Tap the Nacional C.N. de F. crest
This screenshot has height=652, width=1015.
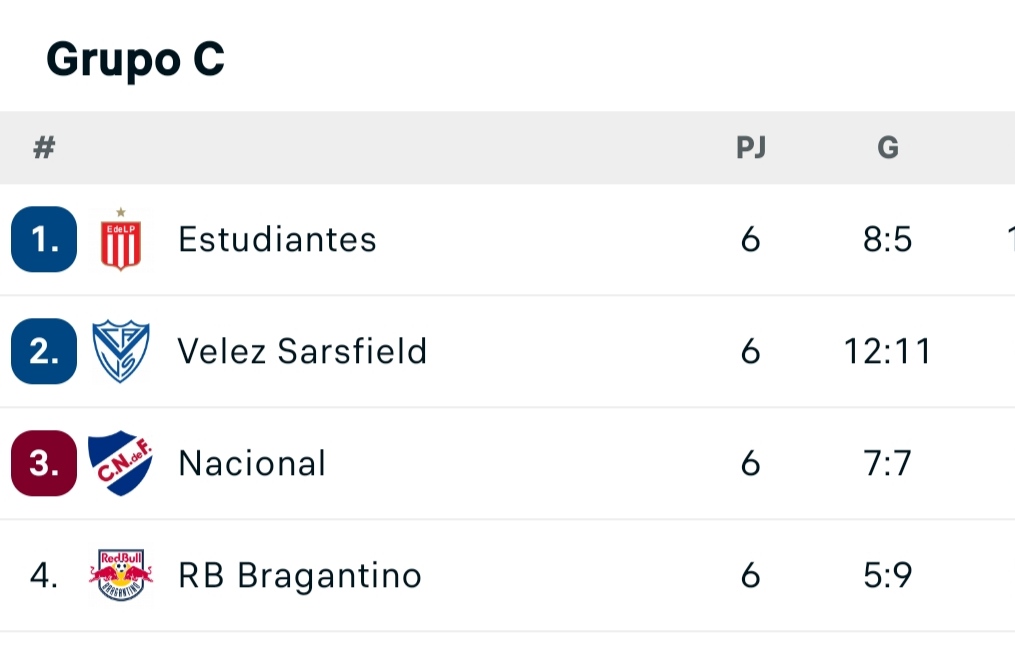(x=120, y=463)
